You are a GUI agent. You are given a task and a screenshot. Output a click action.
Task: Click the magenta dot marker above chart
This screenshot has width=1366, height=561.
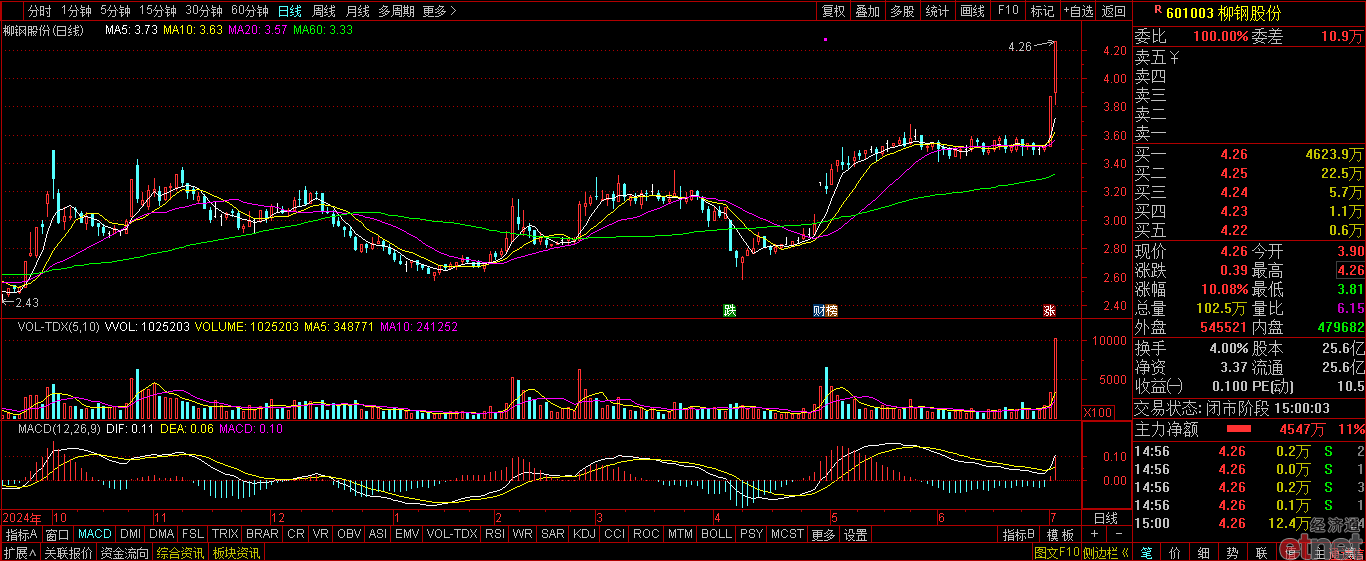point(825,39)
